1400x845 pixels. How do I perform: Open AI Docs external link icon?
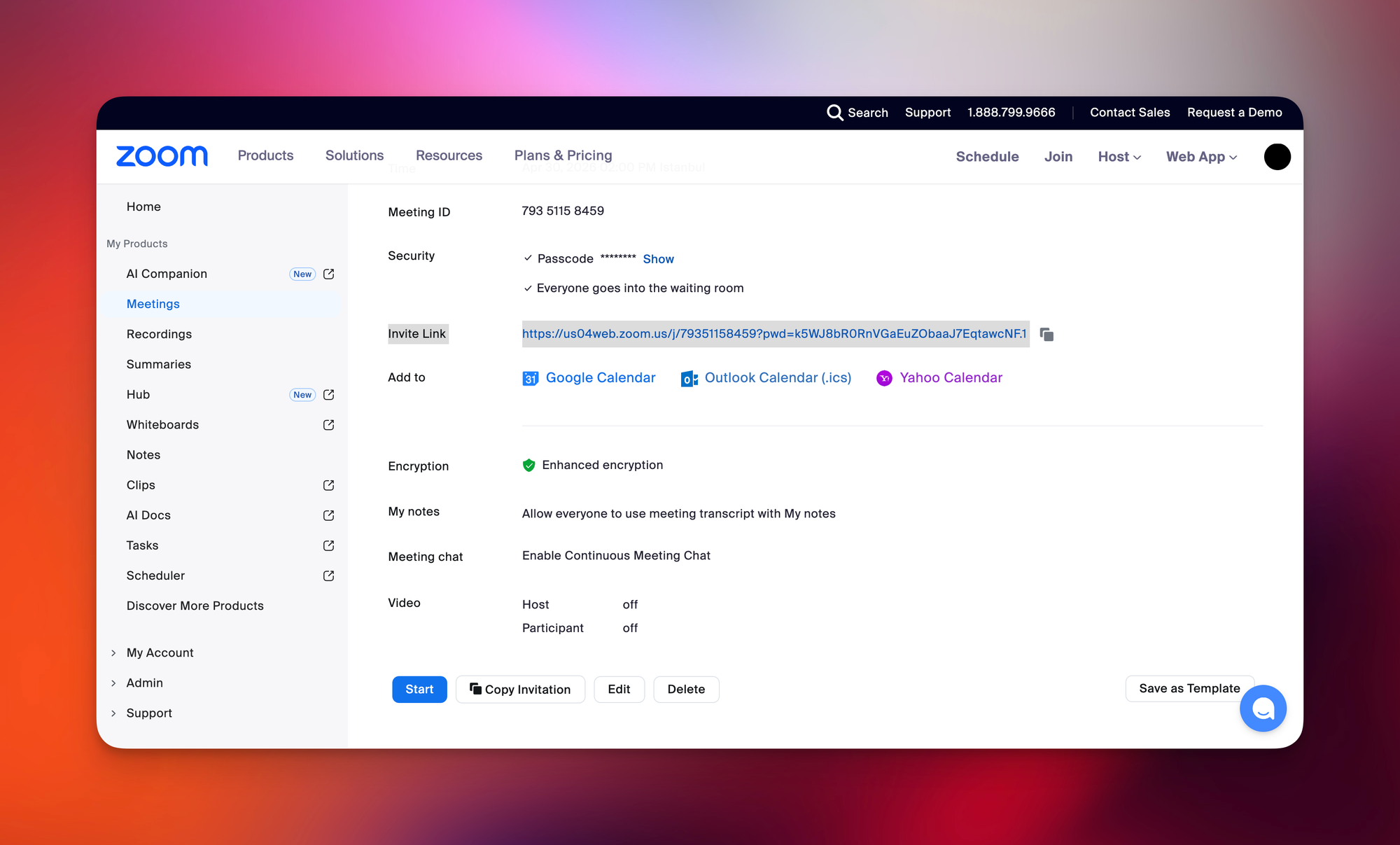tap(328, 515)
